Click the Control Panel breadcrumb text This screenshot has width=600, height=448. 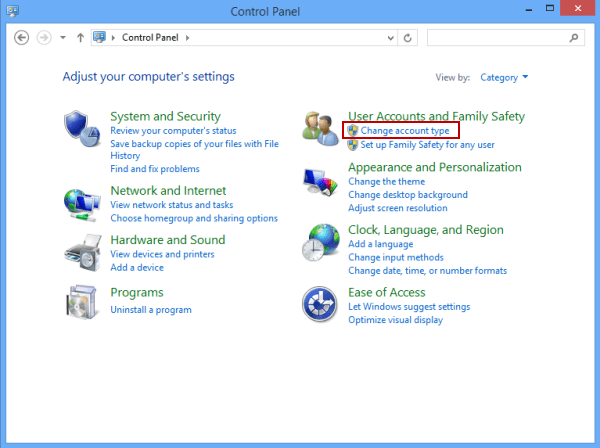pyautogui.click(x=150, y=37)
